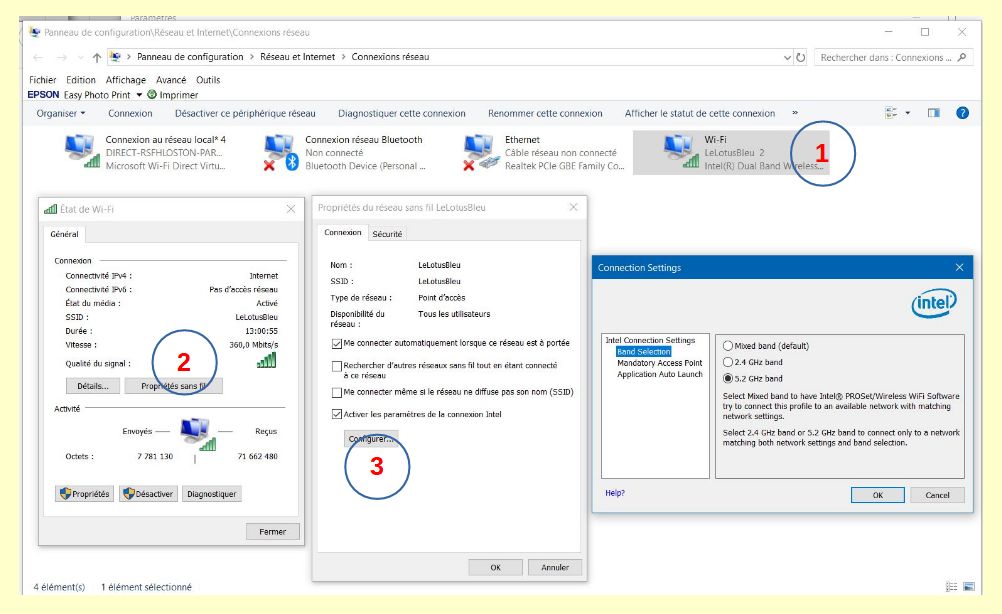Click the Ethernet network adapter icon
This screenshot has height=614, width=1002.
tap(481, 153)
